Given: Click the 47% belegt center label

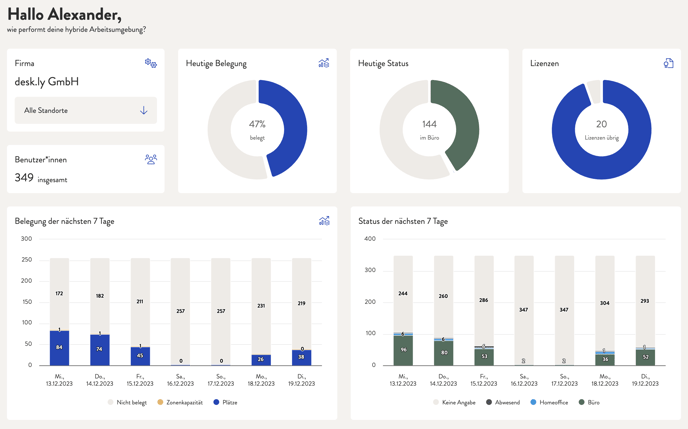Looking at the screenshot, I should (x=257, y=130).
